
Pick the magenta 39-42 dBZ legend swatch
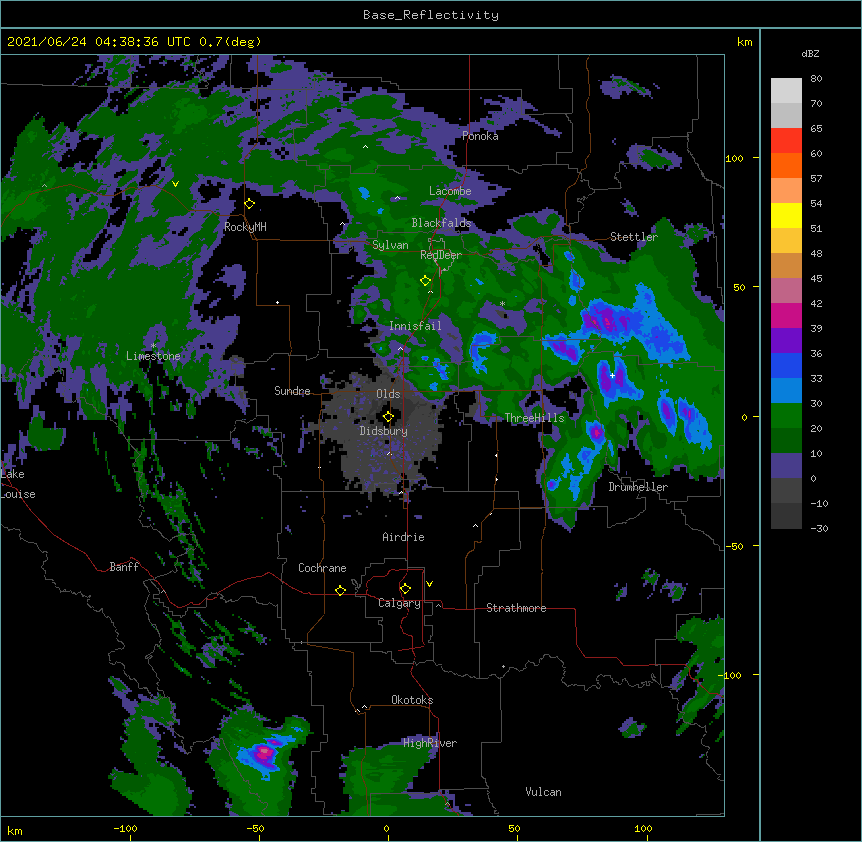pyautogui.click(x=786, y=315)
